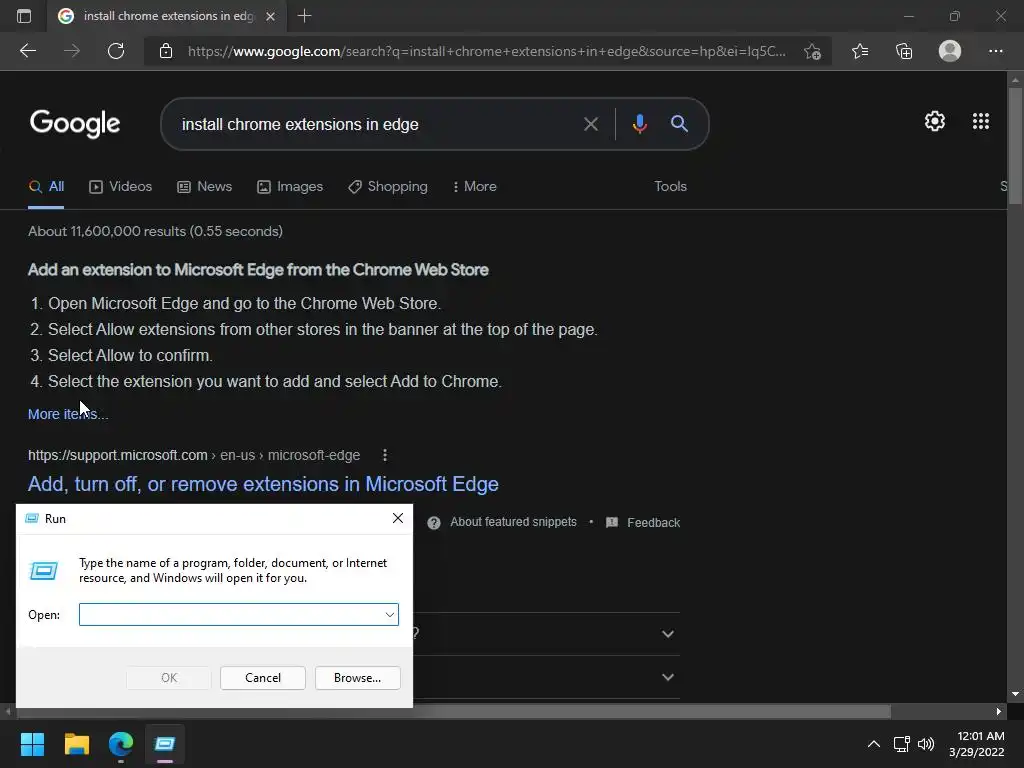Screen dimensions: 1024x768
Task: Expand the second People also ask question
Action: 667,677
